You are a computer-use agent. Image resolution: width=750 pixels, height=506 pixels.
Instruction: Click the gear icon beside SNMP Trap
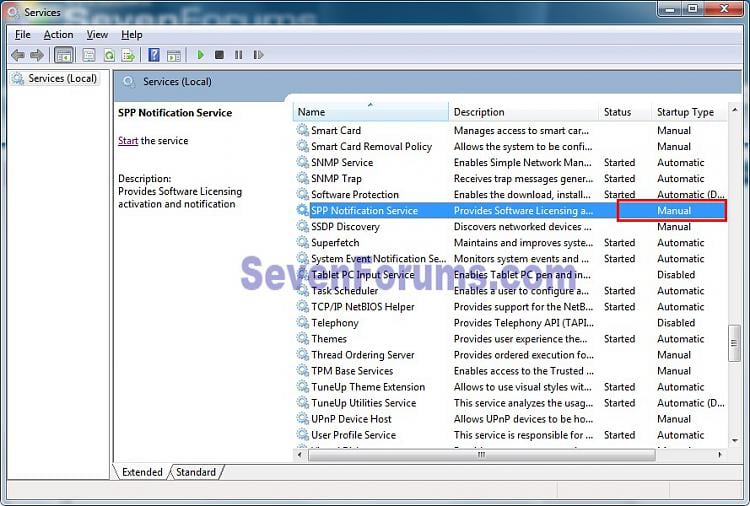tap(303, 178)
